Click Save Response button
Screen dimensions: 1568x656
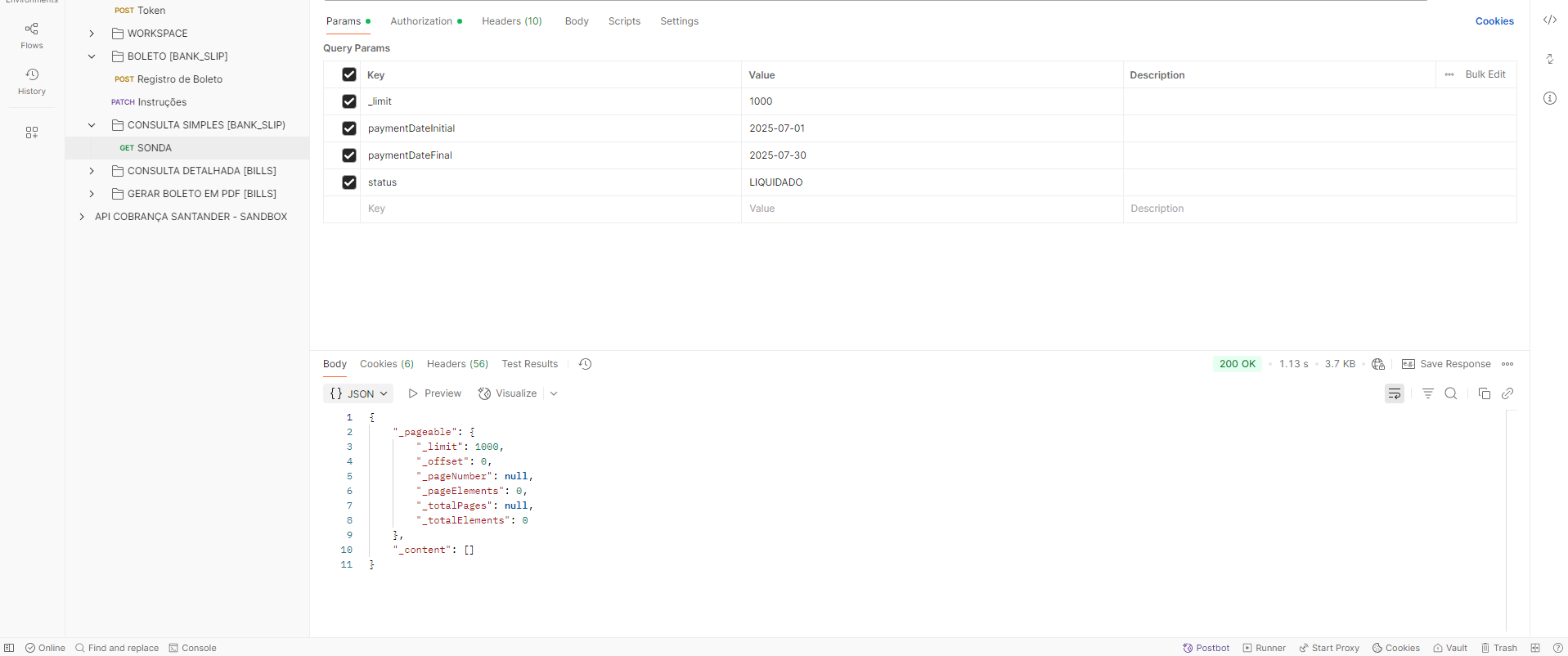[1446, 364]
